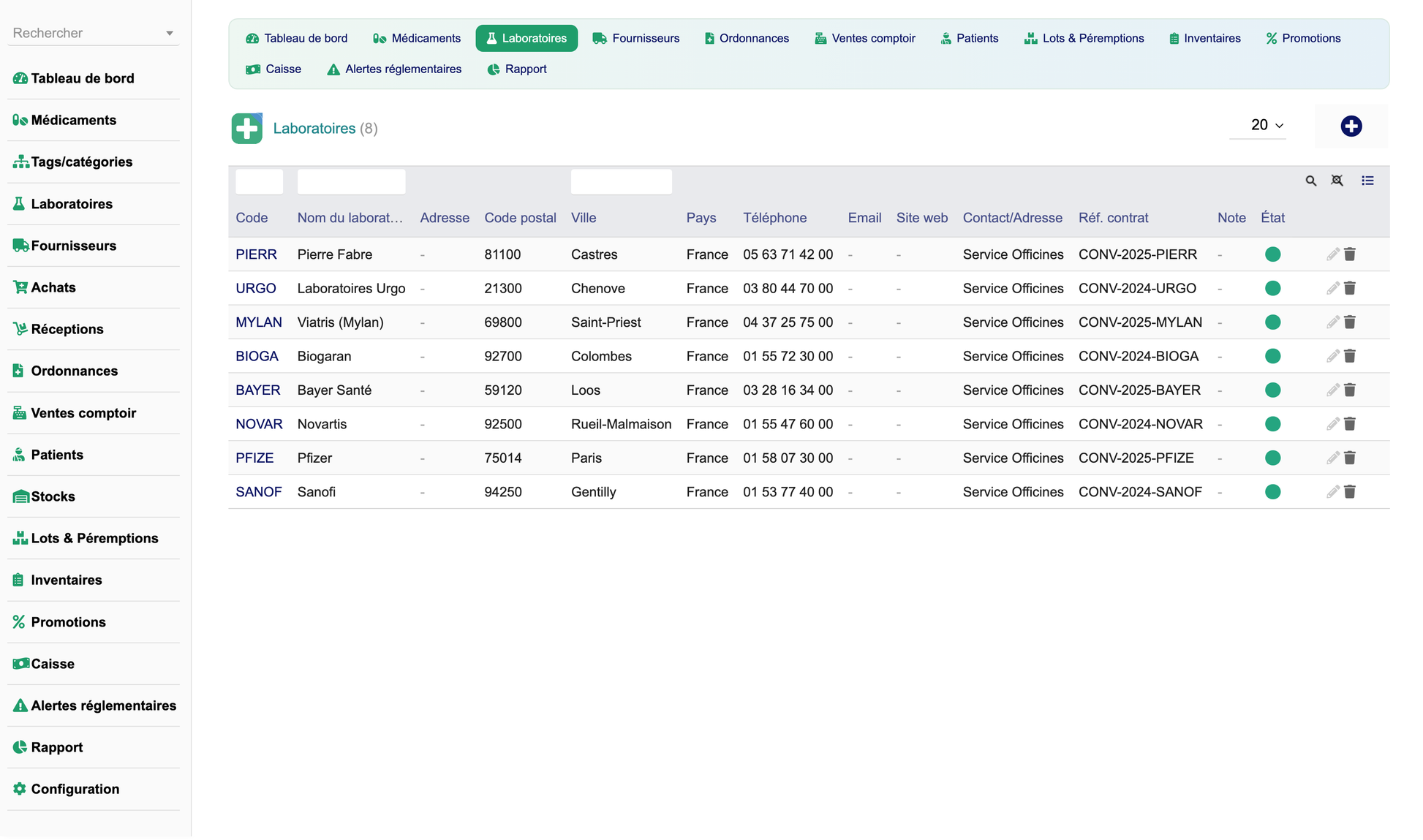Toggle the État status dot for MYLAN
Screen dimensions: 1423x840
(1272, 322)
